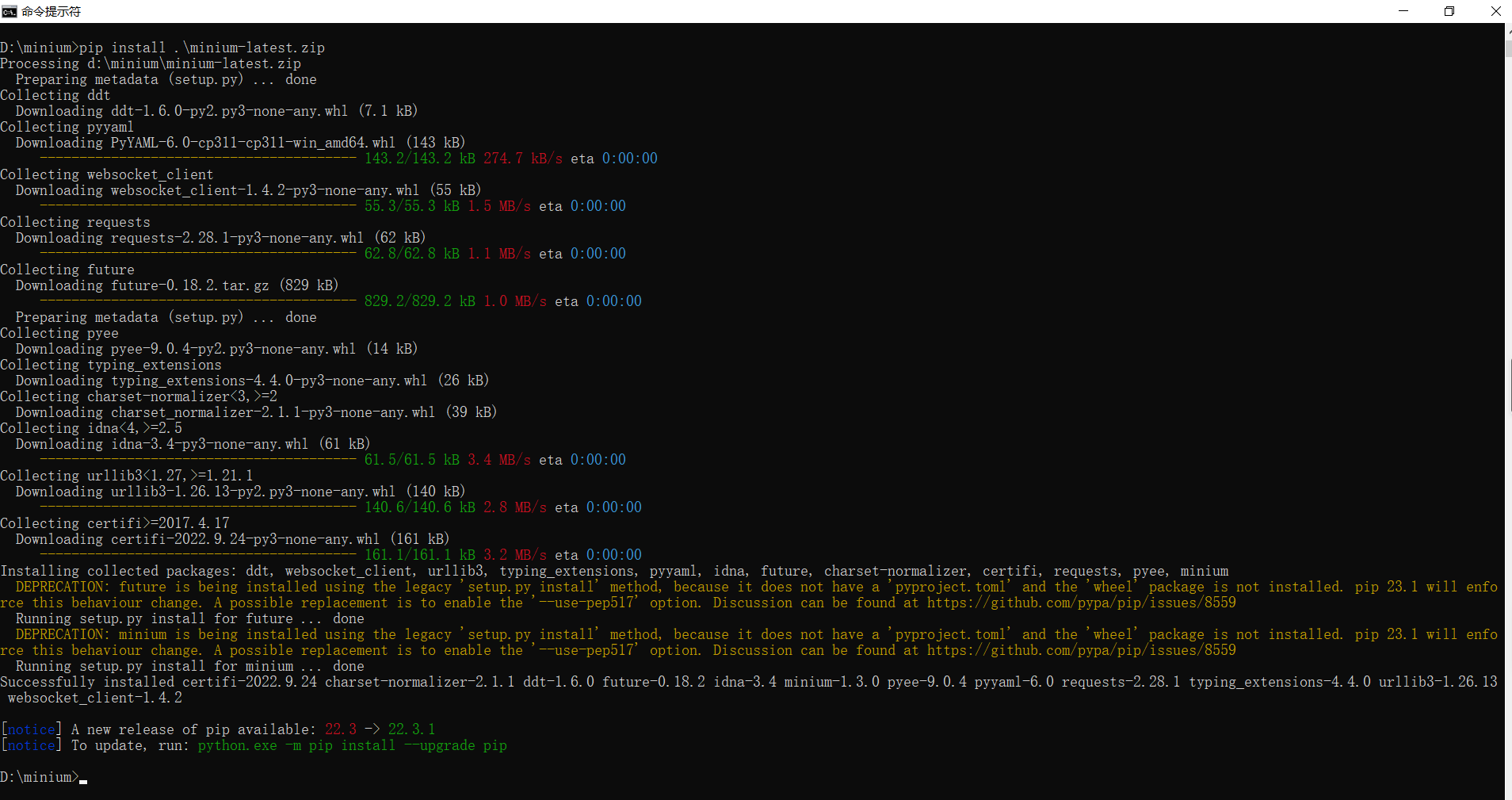Screen dimensions: 1512x800
Task: Close the Command Prompt window
Action: coord(1495,11)
